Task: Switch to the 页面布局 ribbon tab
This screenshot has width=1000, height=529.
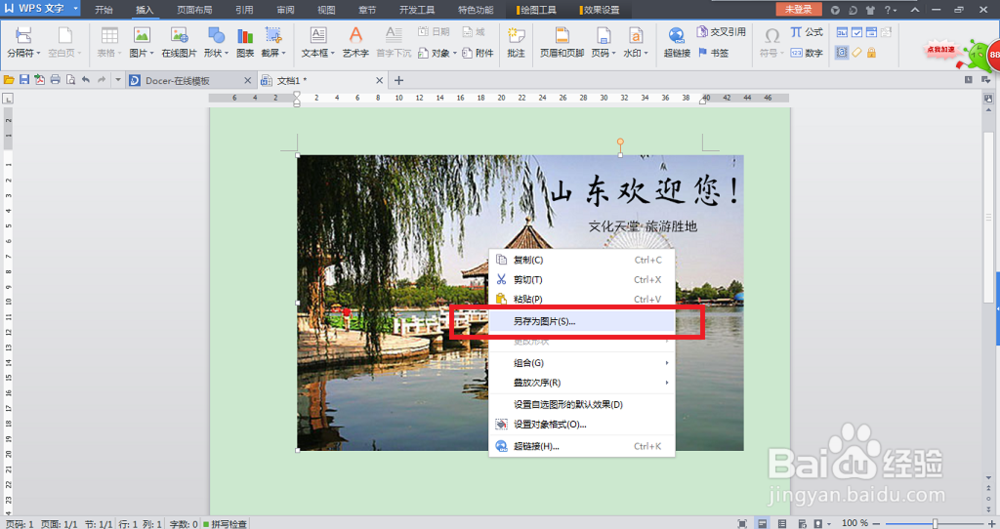Action: (x=195, y=10)
